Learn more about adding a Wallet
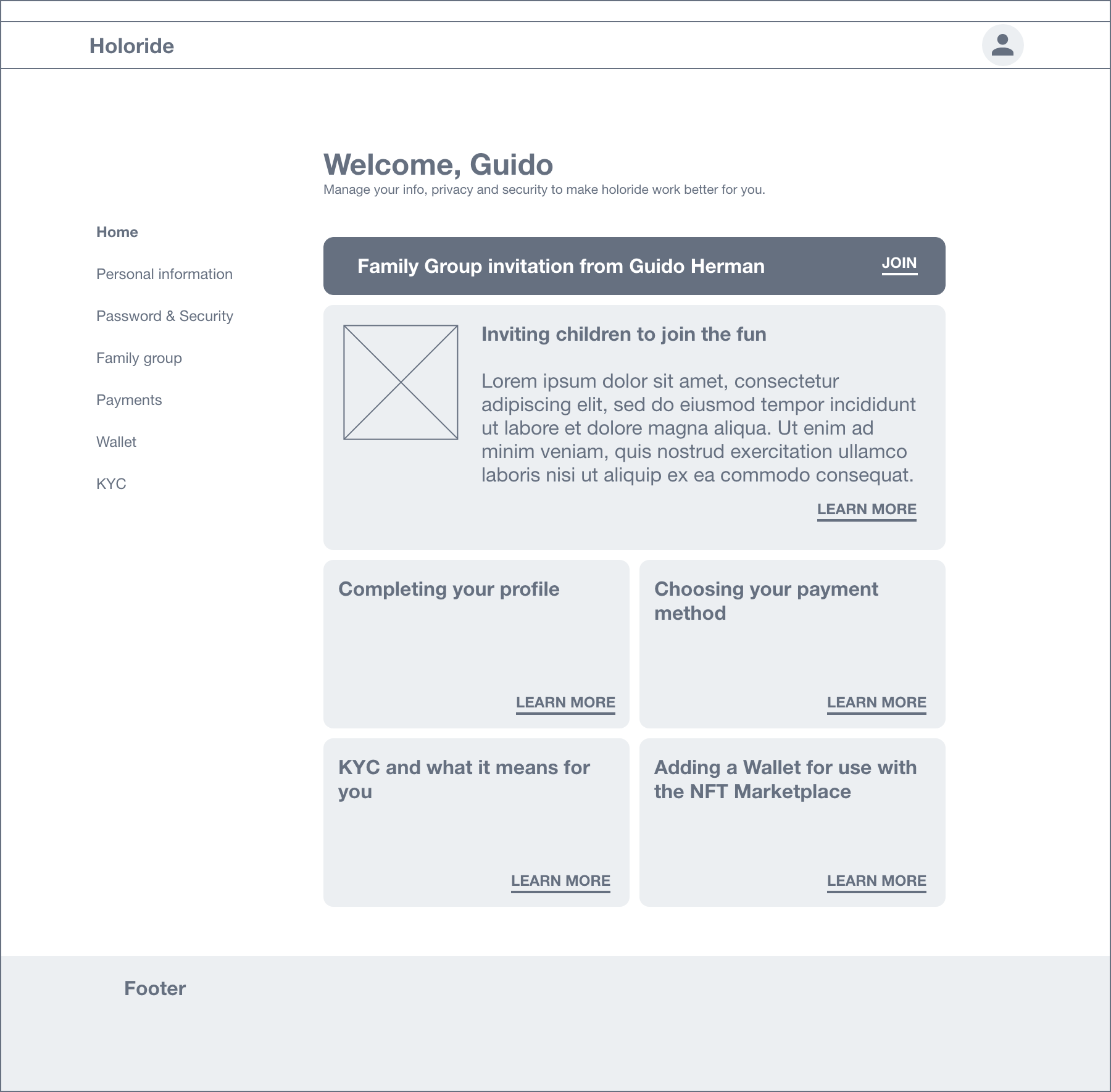Screen dimensions: 1111x1092 tap(876, 882)
